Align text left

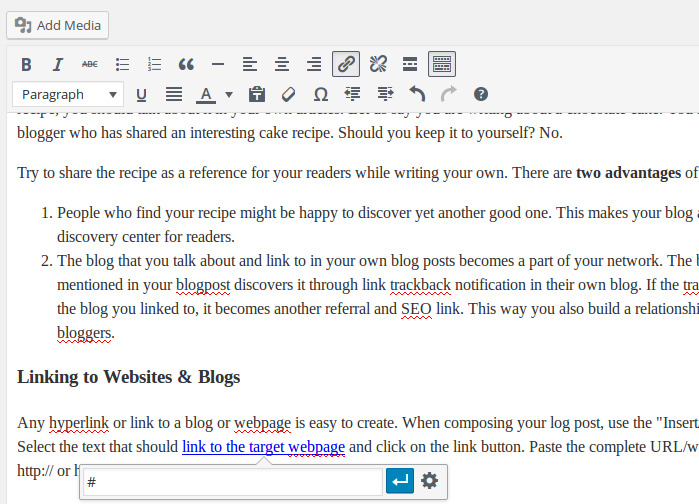point(250,64)
